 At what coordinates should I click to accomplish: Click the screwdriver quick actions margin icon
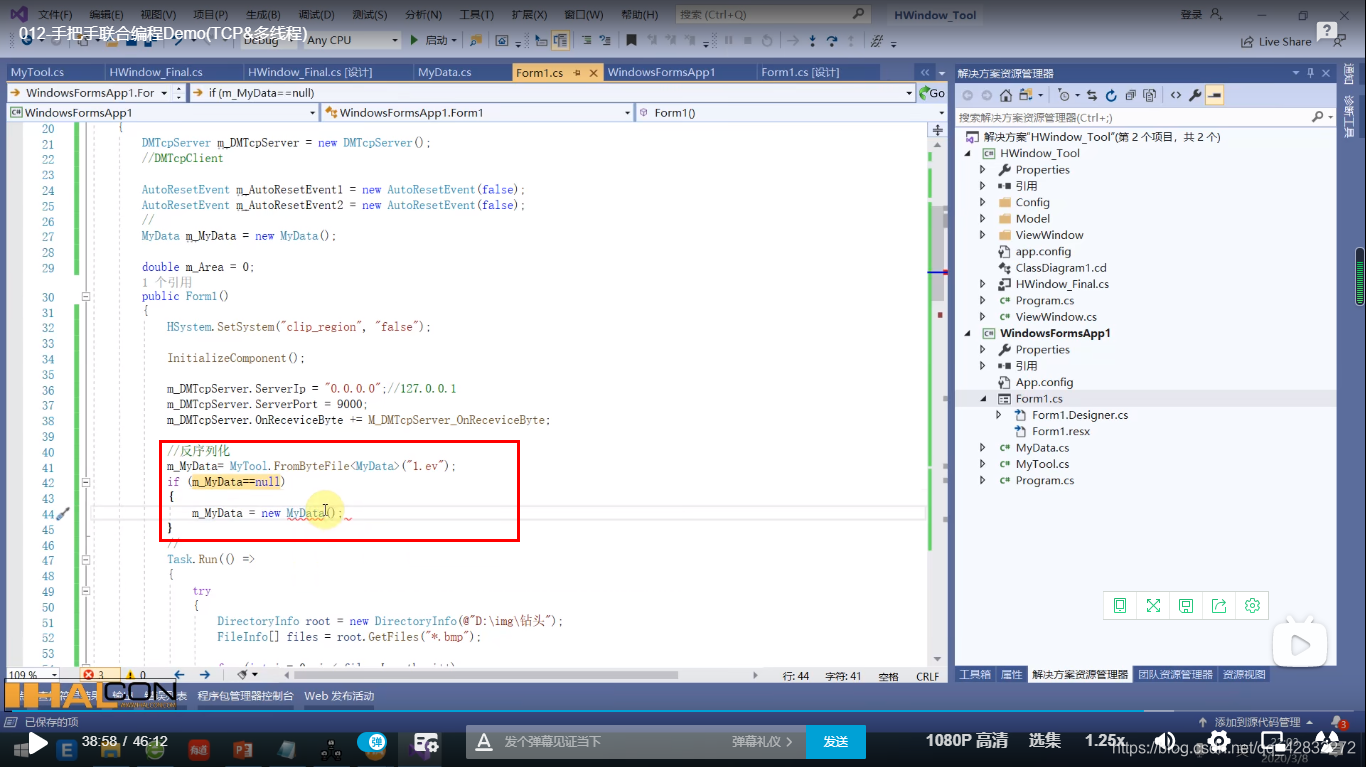(63, 513)
